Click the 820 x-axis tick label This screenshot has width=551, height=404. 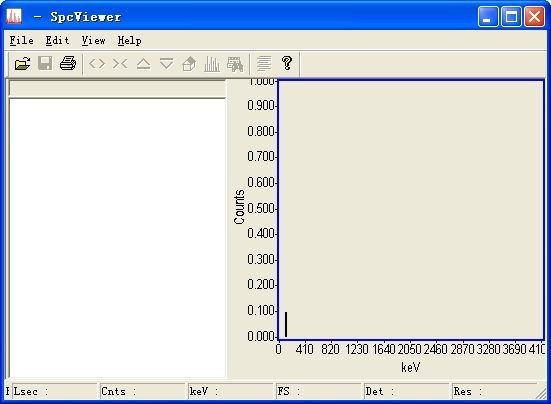330,349
